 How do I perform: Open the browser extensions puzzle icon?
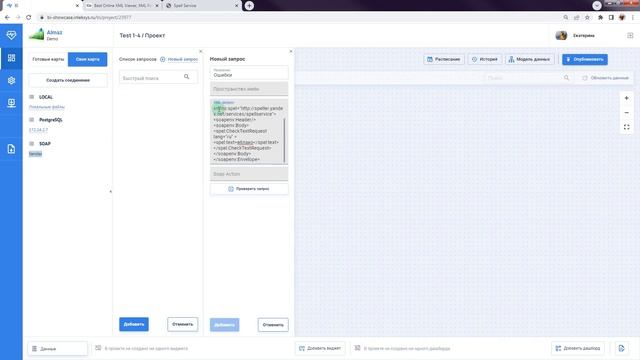tap(600, 18)
